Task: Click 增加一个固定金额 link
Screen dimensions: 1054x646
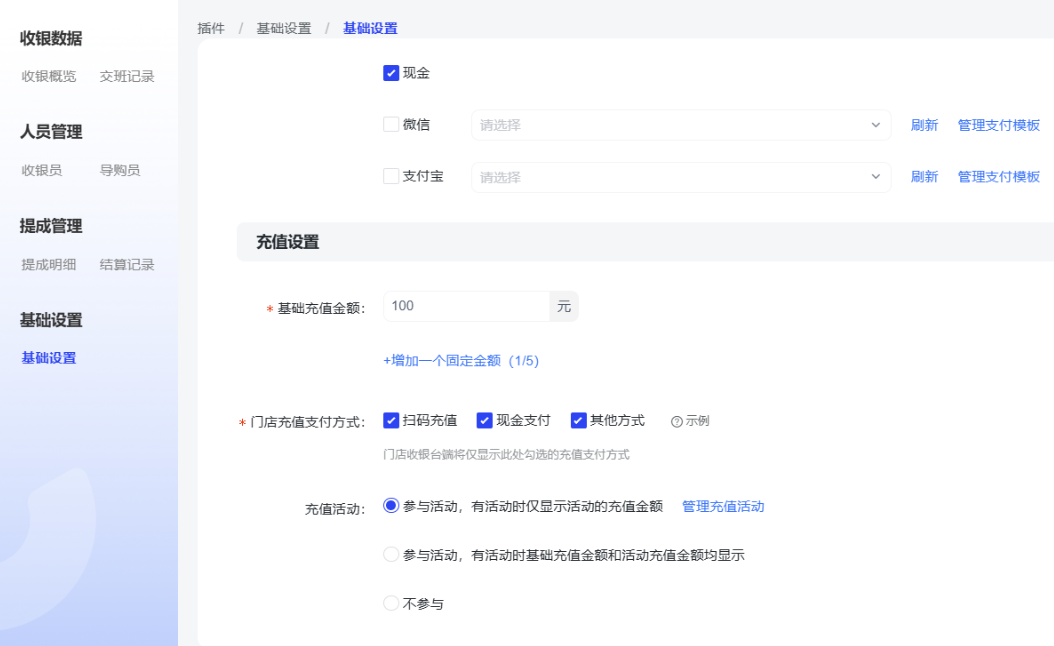Action: [461, 361]
